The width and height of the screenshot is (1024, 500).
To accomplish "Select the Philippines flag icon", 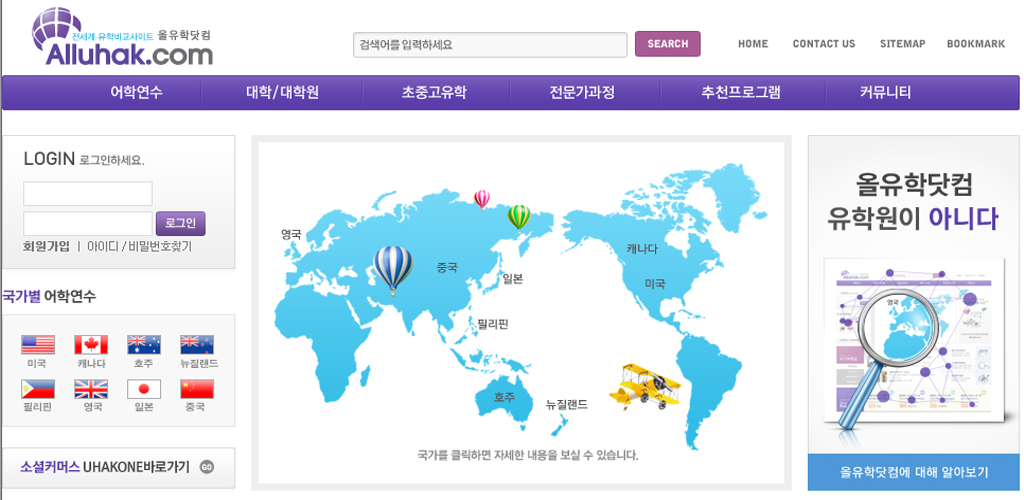I will (38, 389).
